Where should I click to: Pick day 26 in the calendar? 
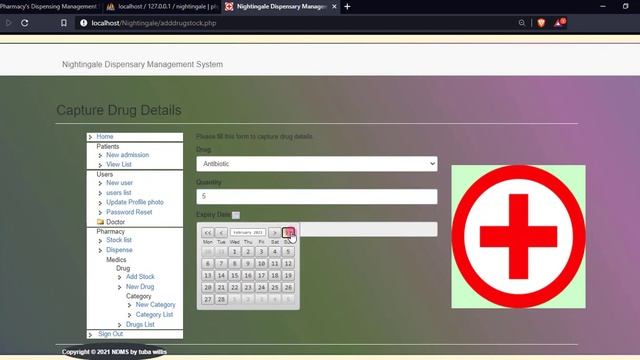[x=288, y=287]
